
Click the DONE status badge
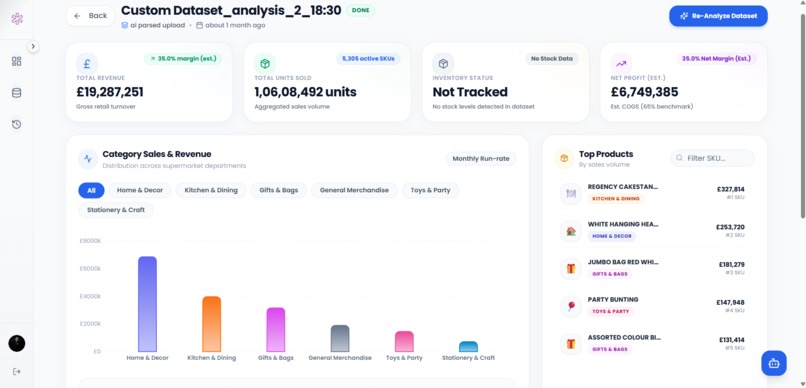[x=361, y=10]
